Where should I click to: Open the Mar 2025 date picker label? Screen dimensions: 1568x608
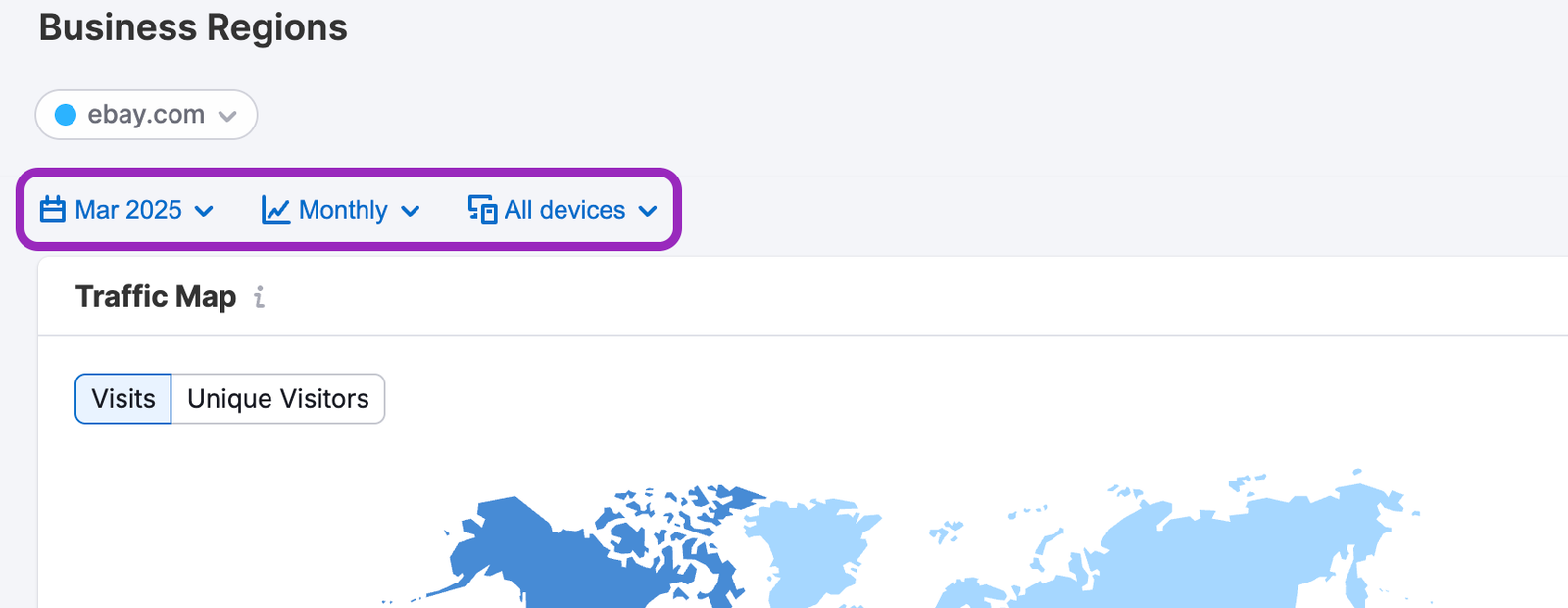pos(128,210)
